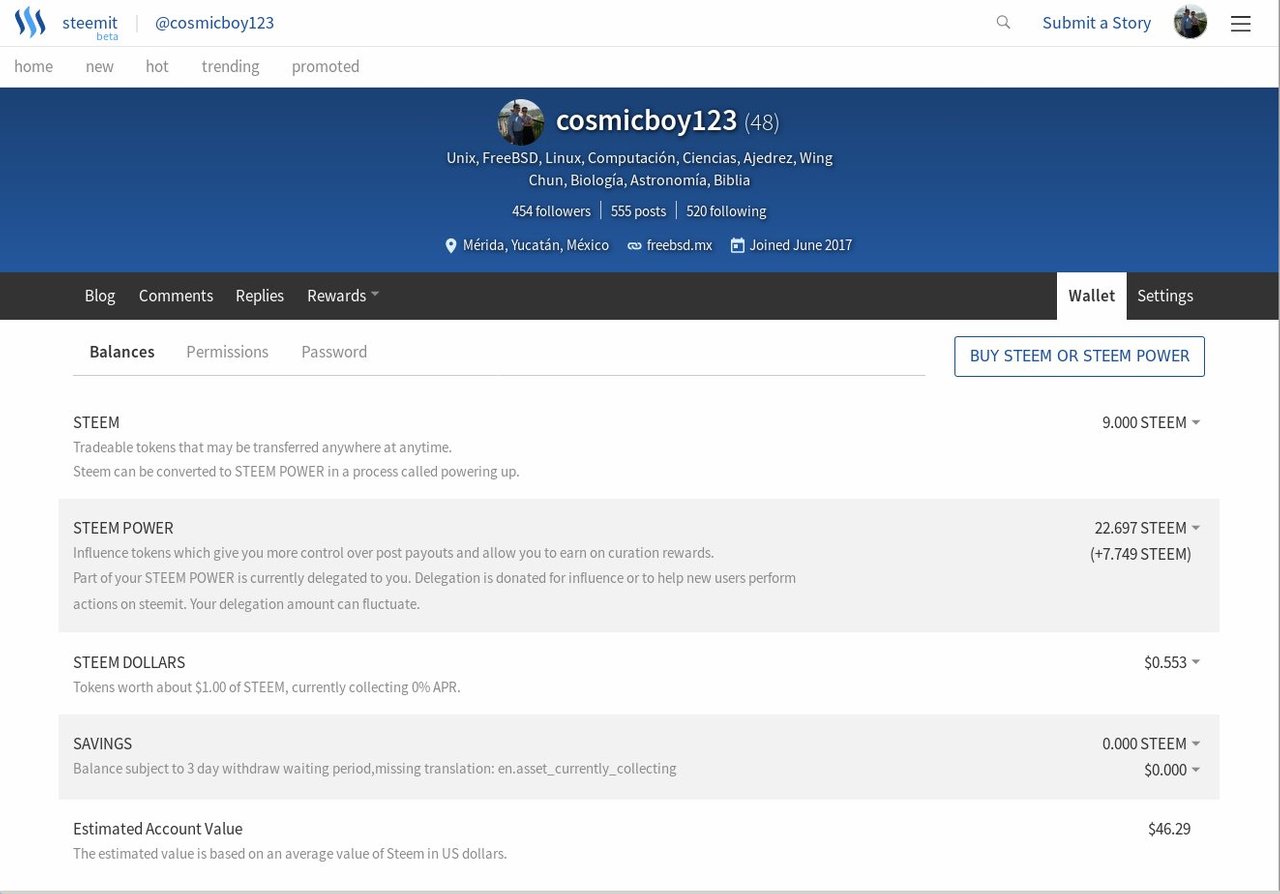Open the @cosmicboy123 header link
Screen dimensions: 1280x894
click(214, 22)
